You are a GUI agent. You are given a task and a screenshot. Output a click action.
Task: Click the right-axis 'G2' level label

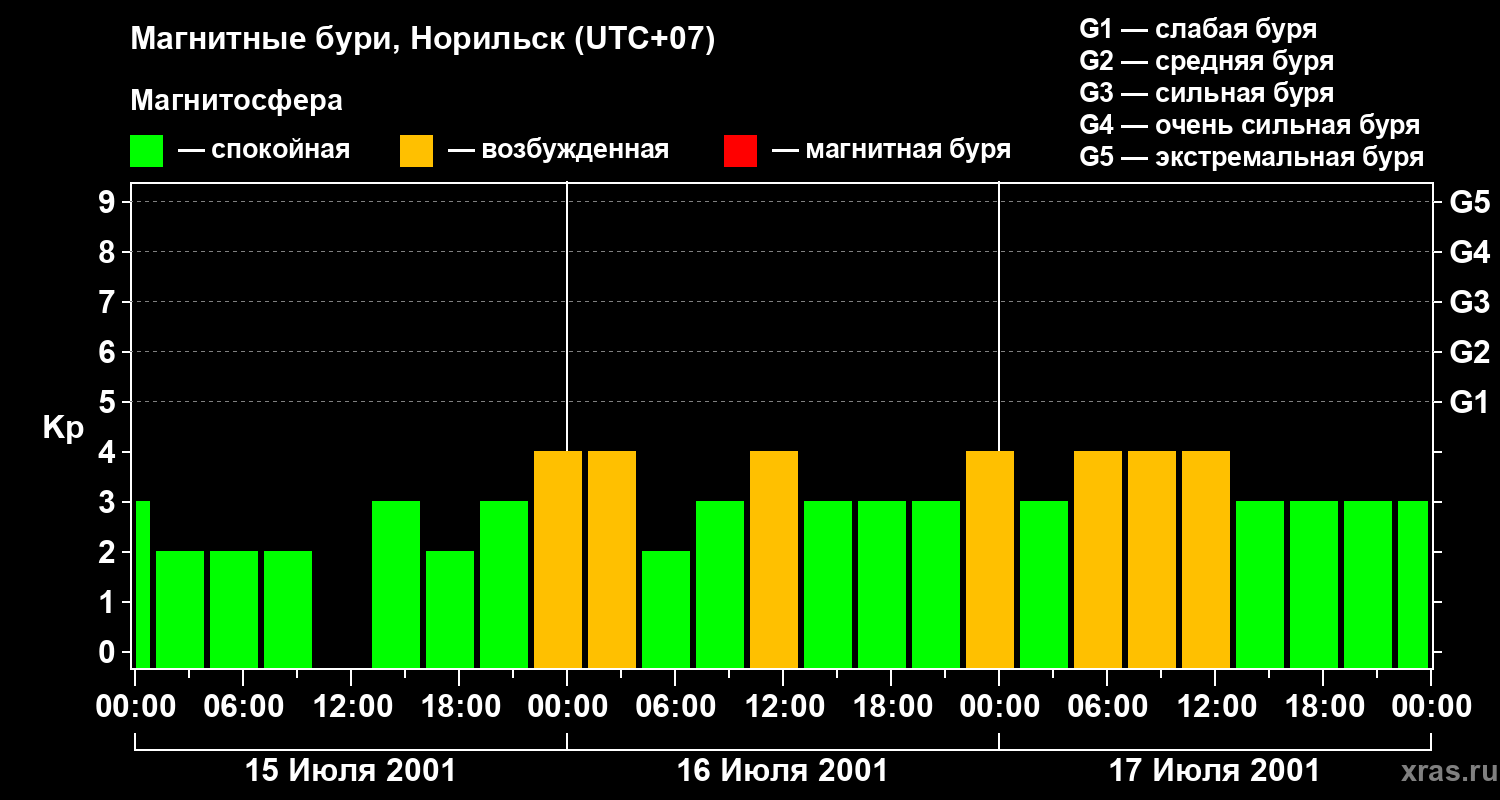click(x=1470, y=352)
